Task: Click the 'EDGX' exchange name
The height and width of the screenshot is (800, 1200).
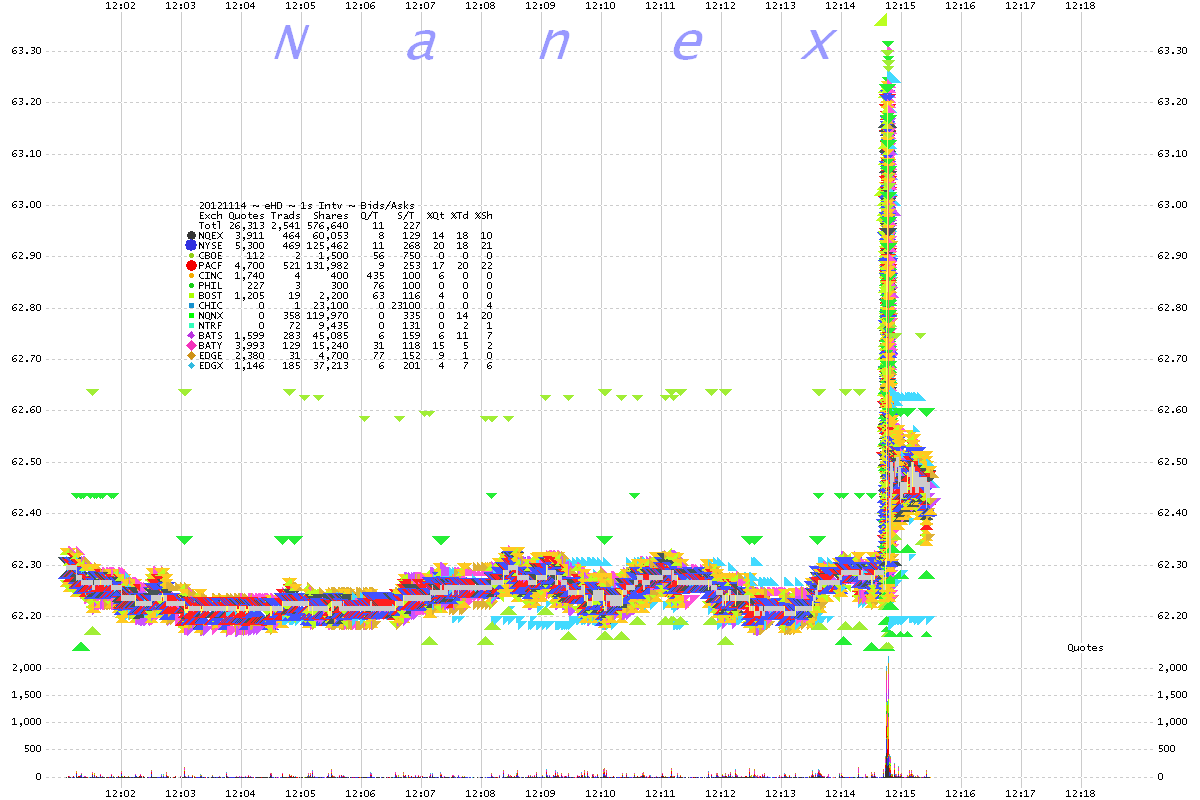Action: pos(211,365)
